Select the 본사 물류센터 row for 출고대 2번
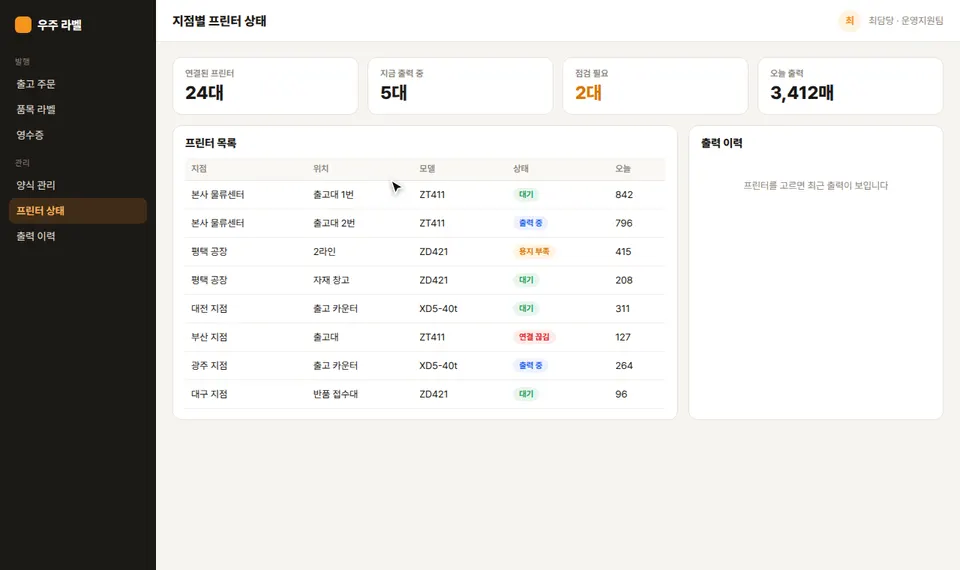Viewport: 960px width, 570px height. [x=425, y=223]
